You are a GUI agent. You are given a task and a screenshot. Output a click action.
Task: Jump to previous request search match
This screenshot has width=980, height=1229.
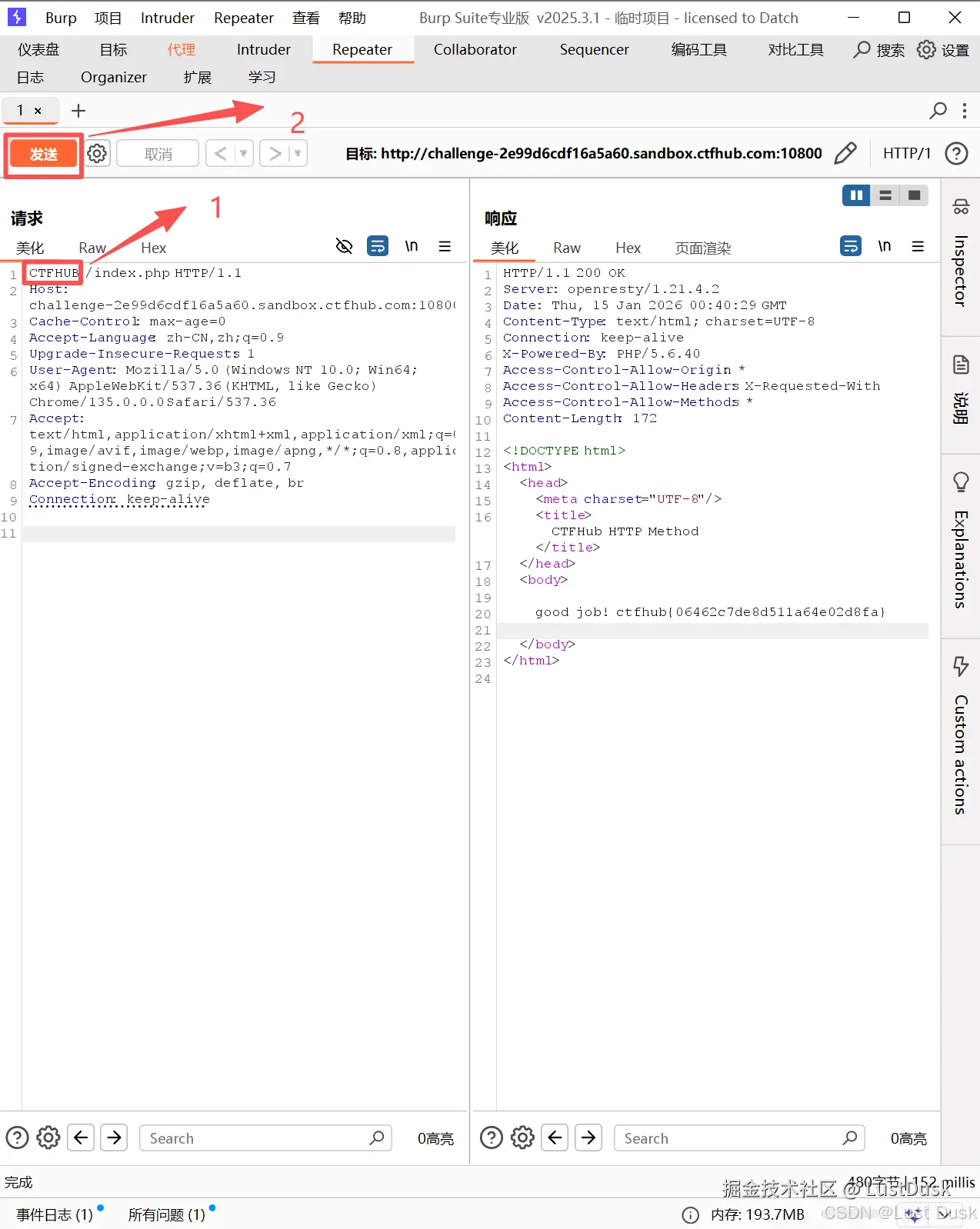click(81, 1137)
